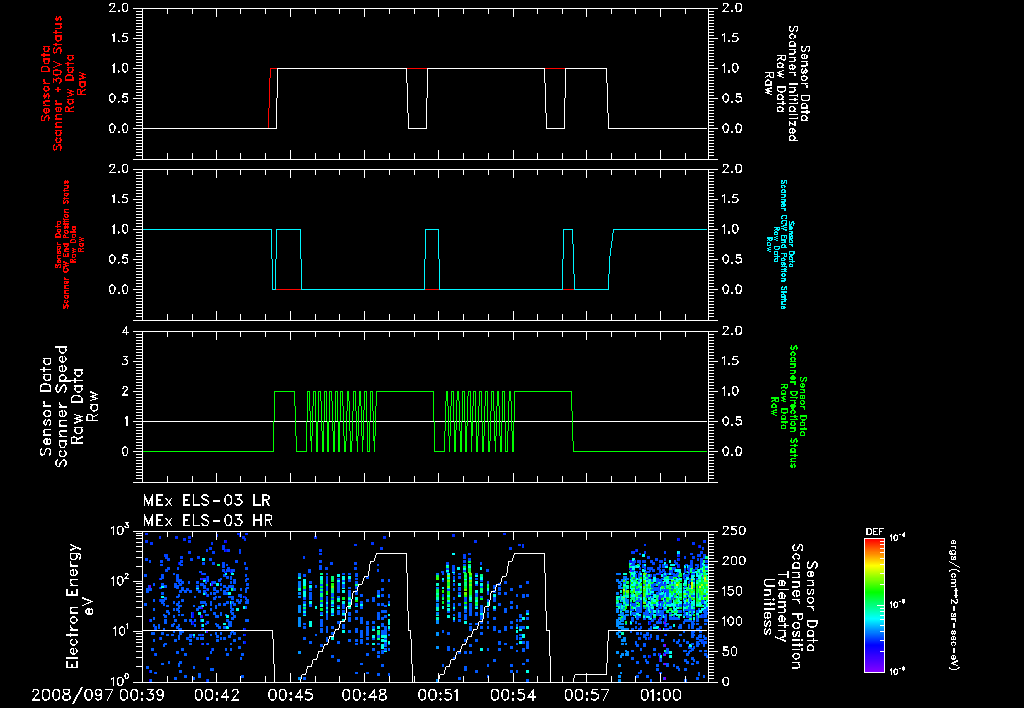Viewport: 1024px width, 708px height.
Task: Click the "4" tick on the Scanner Speed axis
Action: click(125, 331)
